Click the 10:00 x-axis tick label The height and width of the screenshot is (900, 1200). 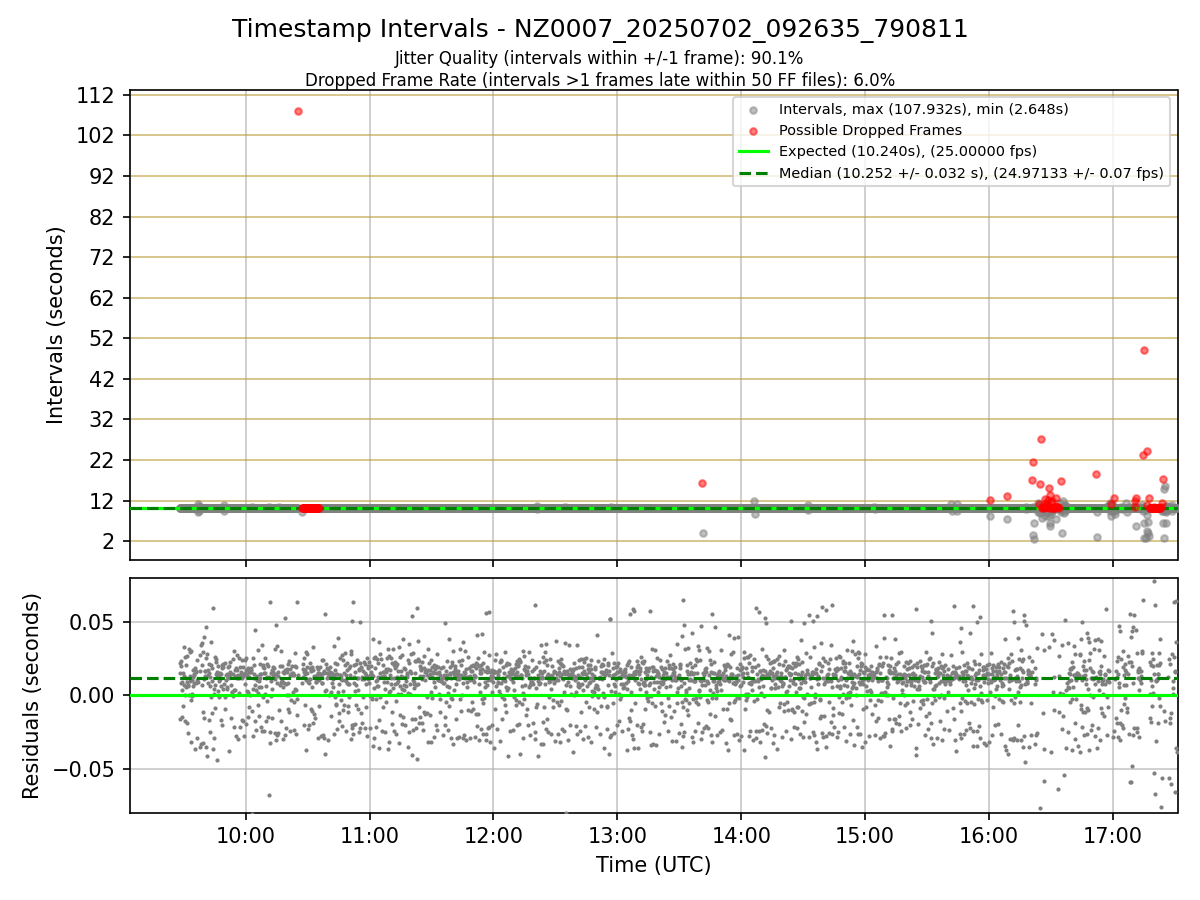[x=246, y=835]
